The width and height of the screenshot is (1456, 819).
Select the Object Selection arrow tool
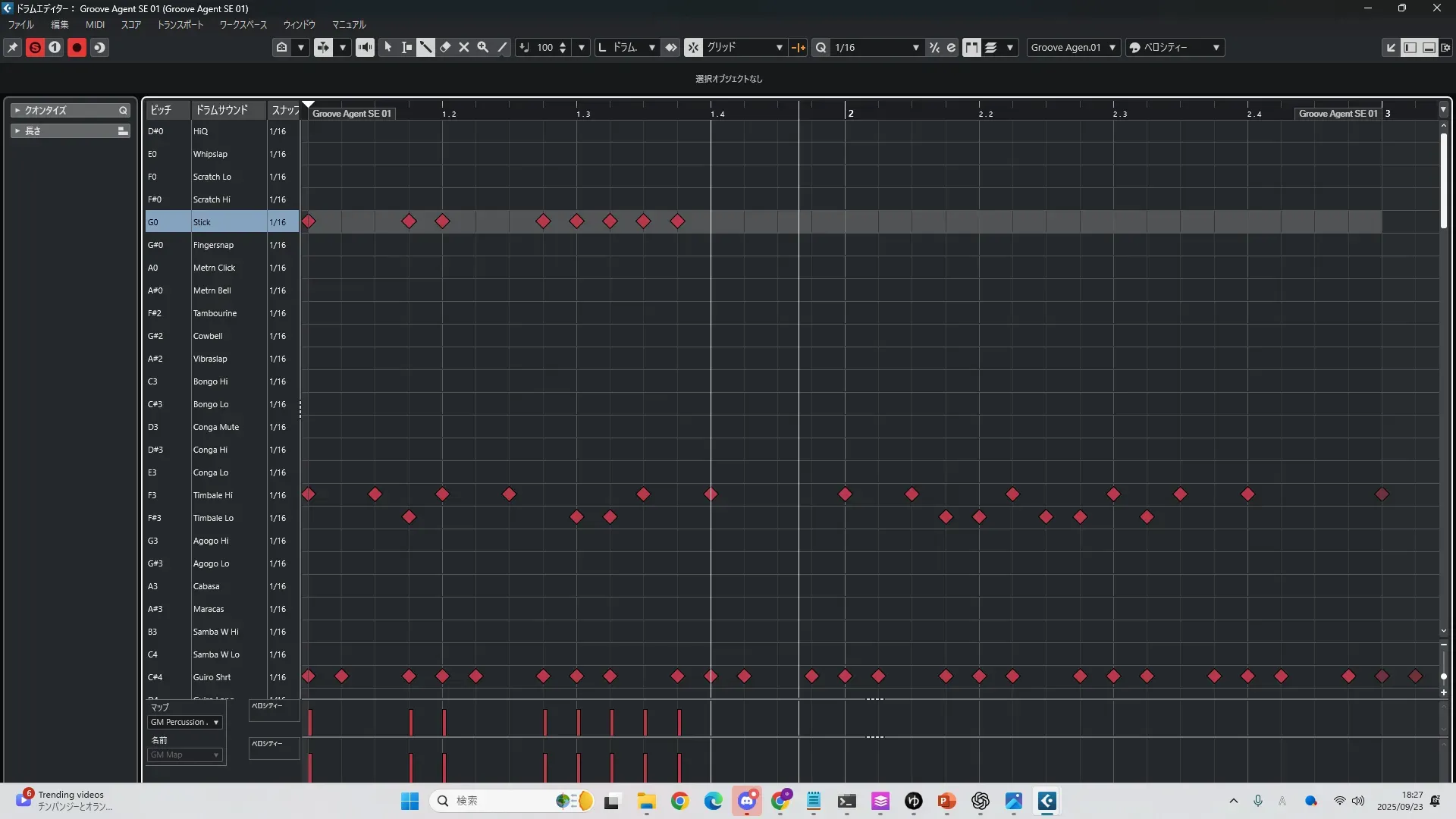pos(388,47)
